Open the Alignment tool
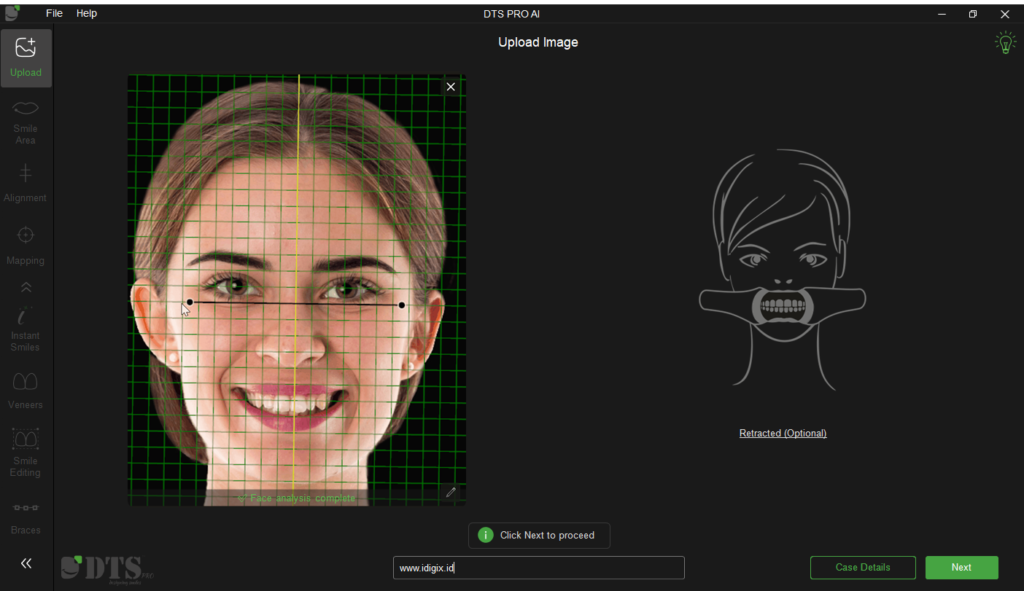 pos(25,183)
